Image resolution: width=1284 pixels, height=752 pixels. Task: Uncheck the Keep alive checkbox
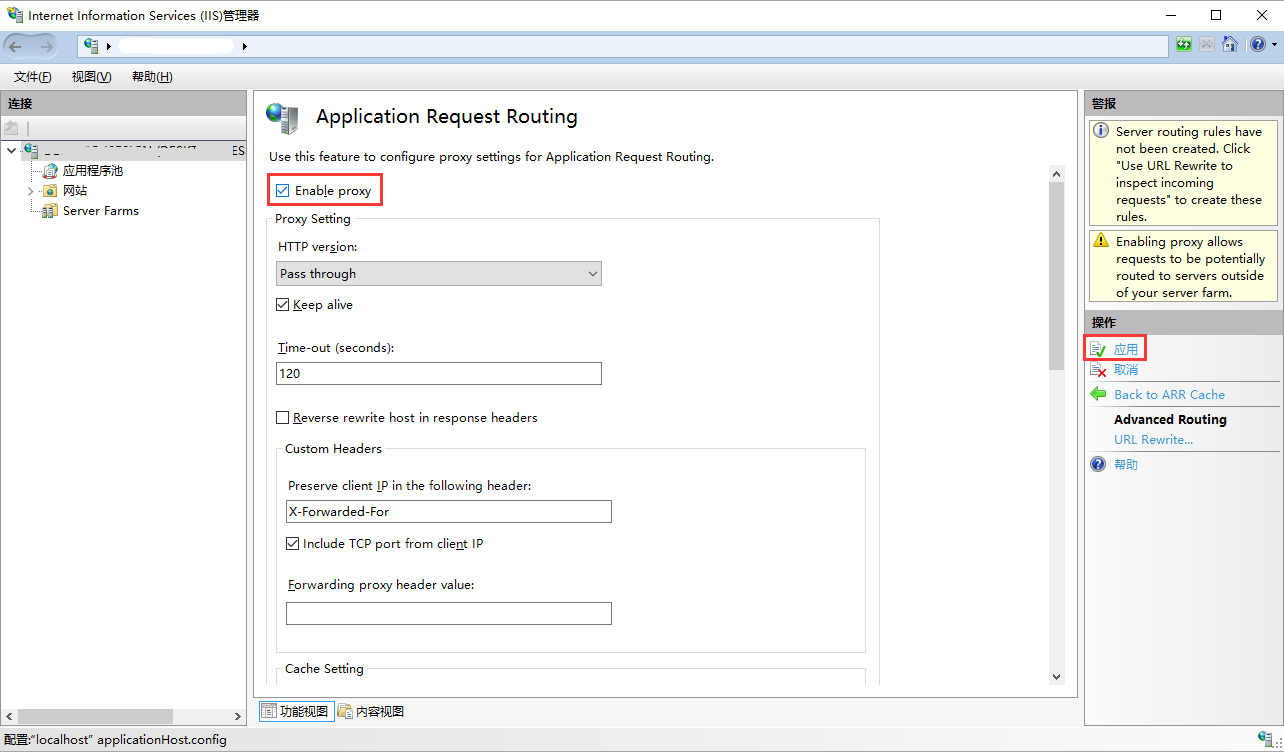tap(283, 305)
